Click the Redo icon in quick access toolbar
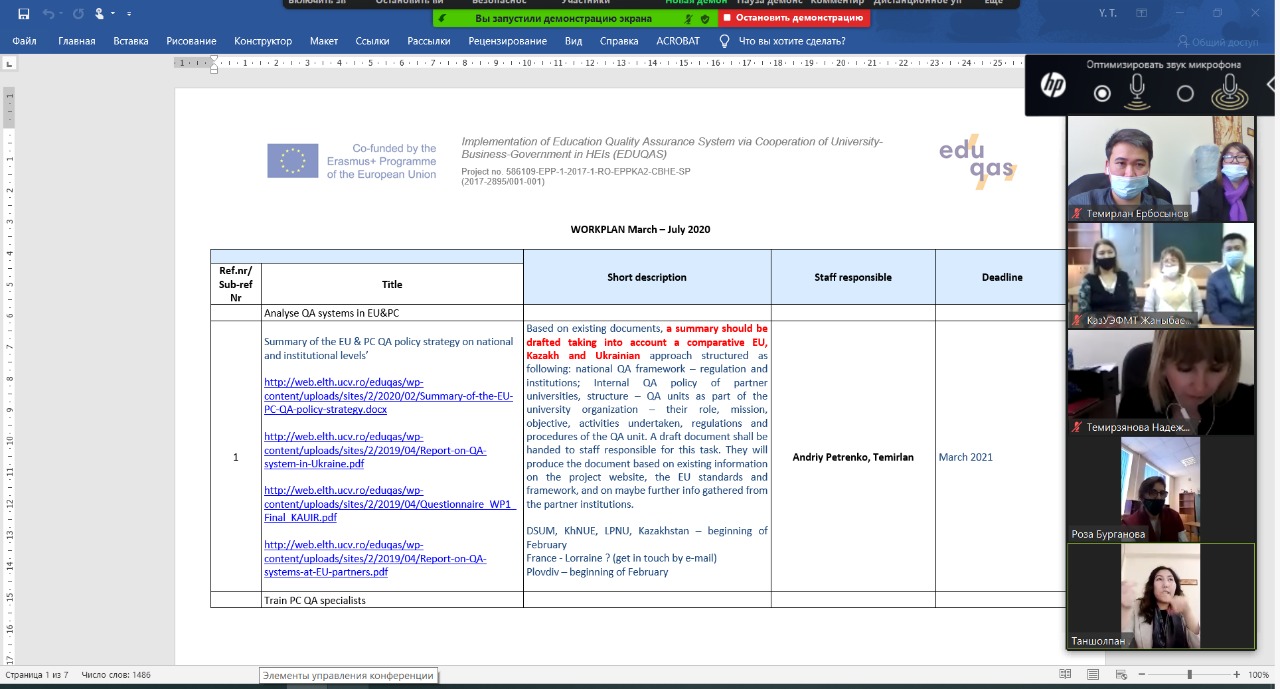 coord(78,14)
